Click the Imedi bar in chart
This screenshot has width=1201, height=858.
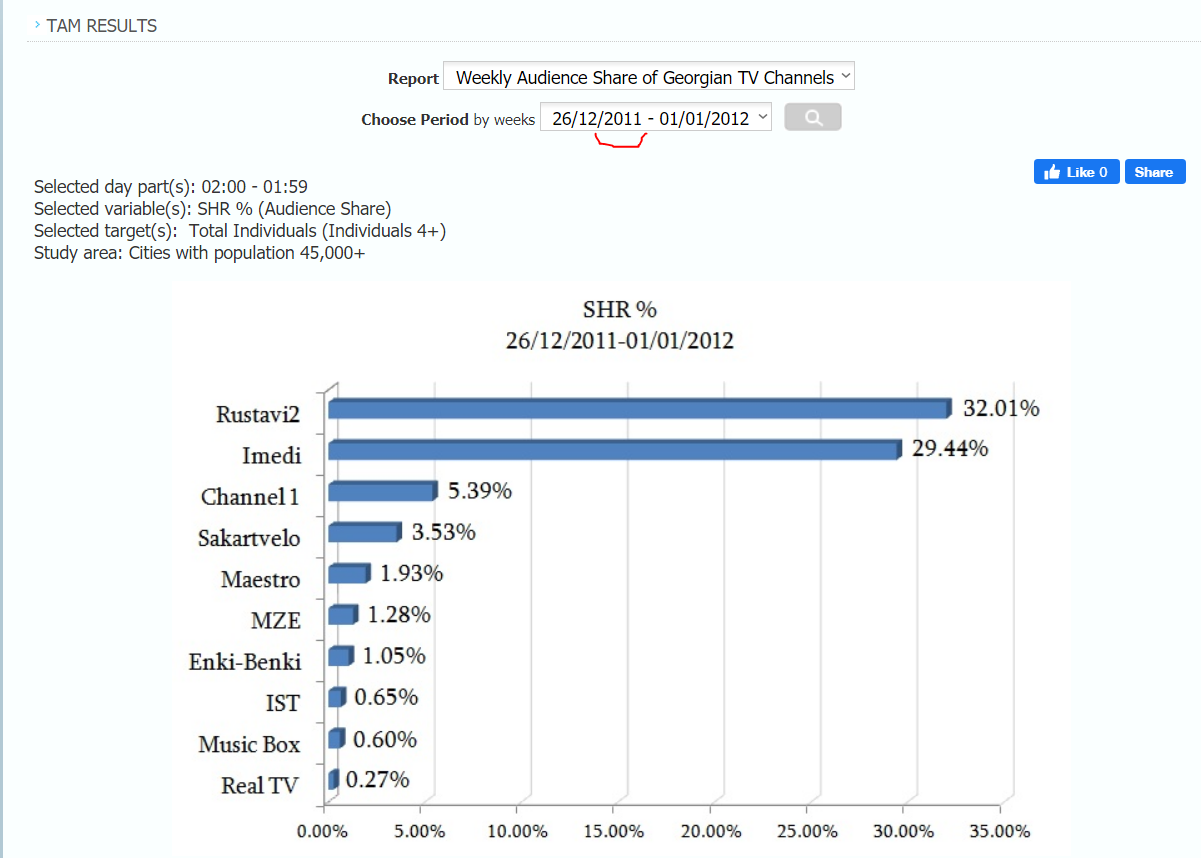pyautogui.click(x=615, y=450)
